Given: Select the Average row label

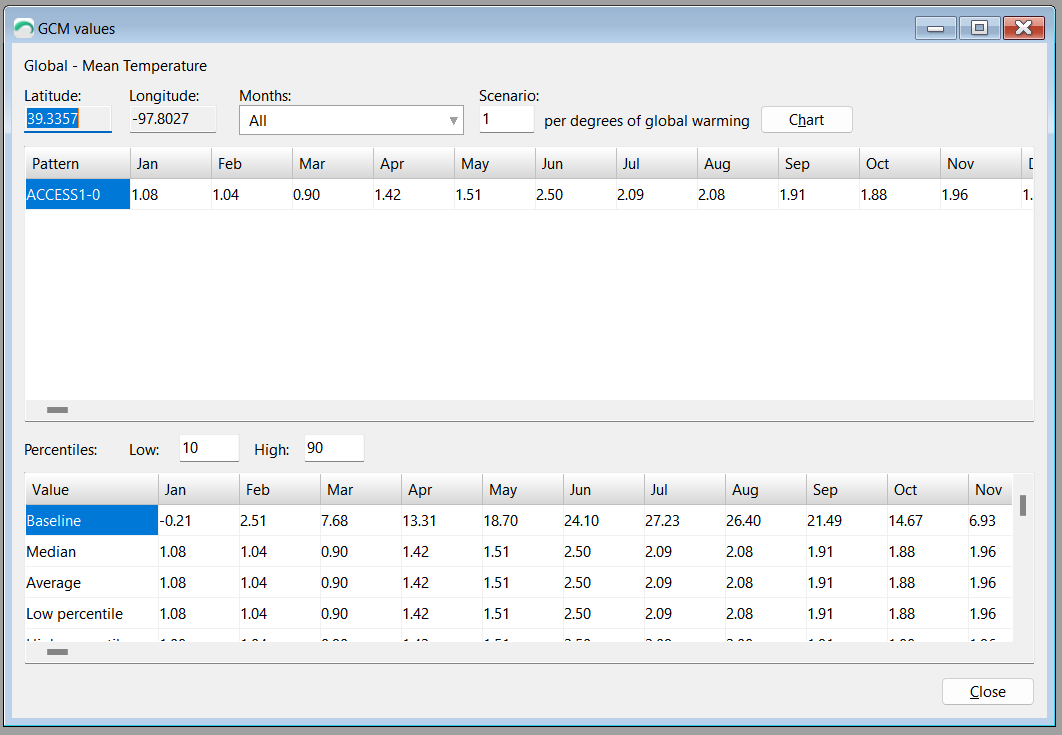Looking at the screenshot, I should pyautogui.click(x=91, y=583).
